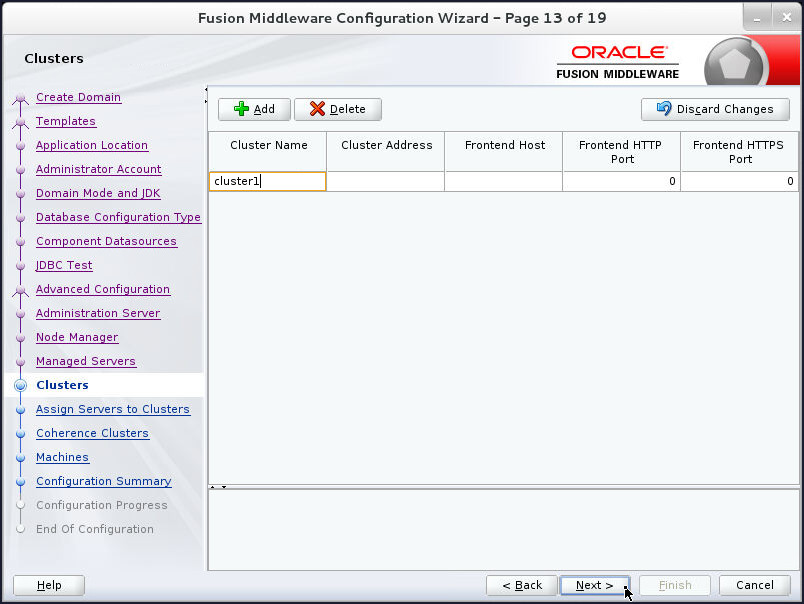Open the Node Manager step
Screen dimensions: 804x604
click(77, 337)
